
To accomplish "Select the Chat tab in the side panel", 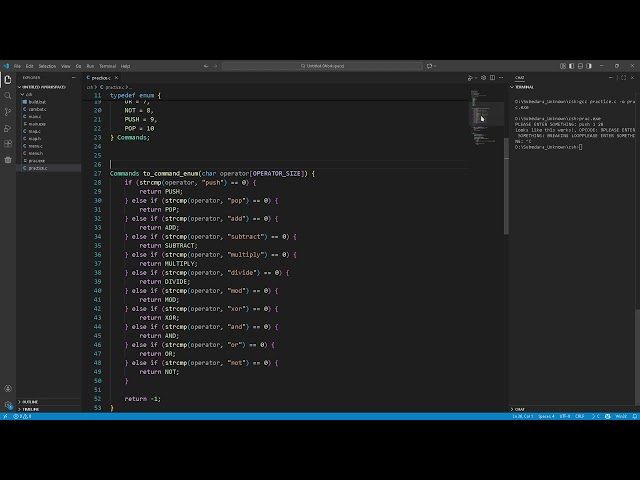I will 520,78.
